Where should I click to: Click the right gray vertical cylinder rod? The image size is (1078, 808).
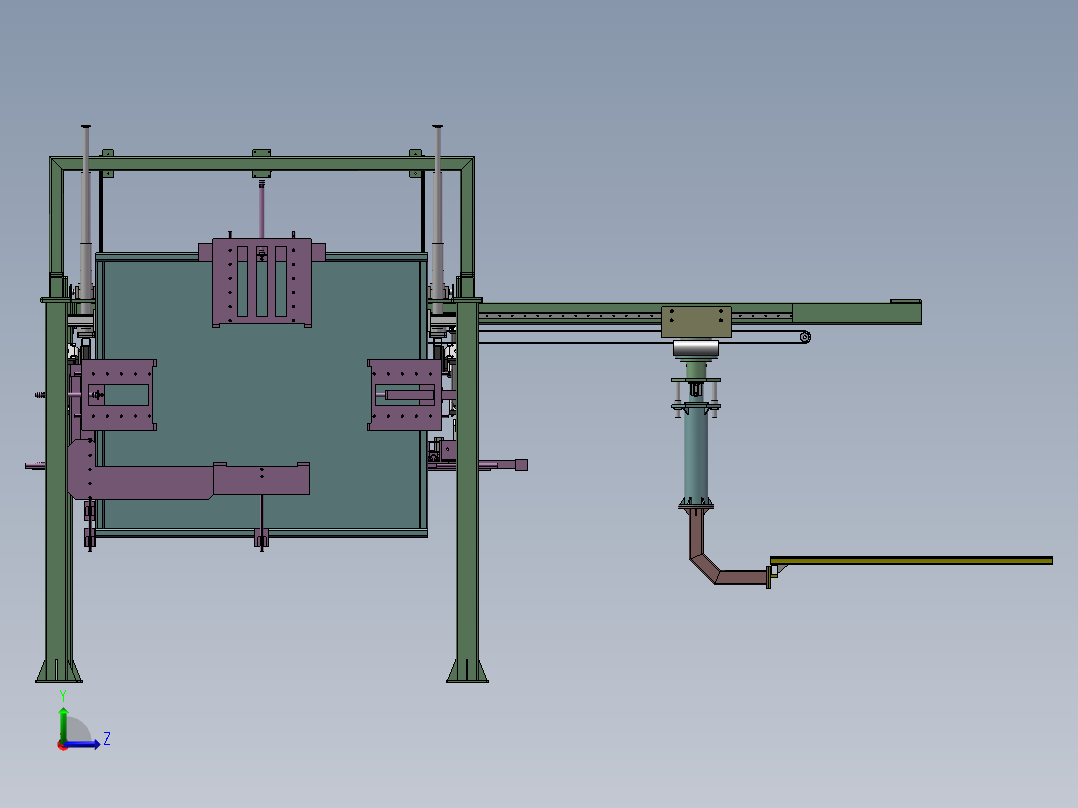pos(438,200)
